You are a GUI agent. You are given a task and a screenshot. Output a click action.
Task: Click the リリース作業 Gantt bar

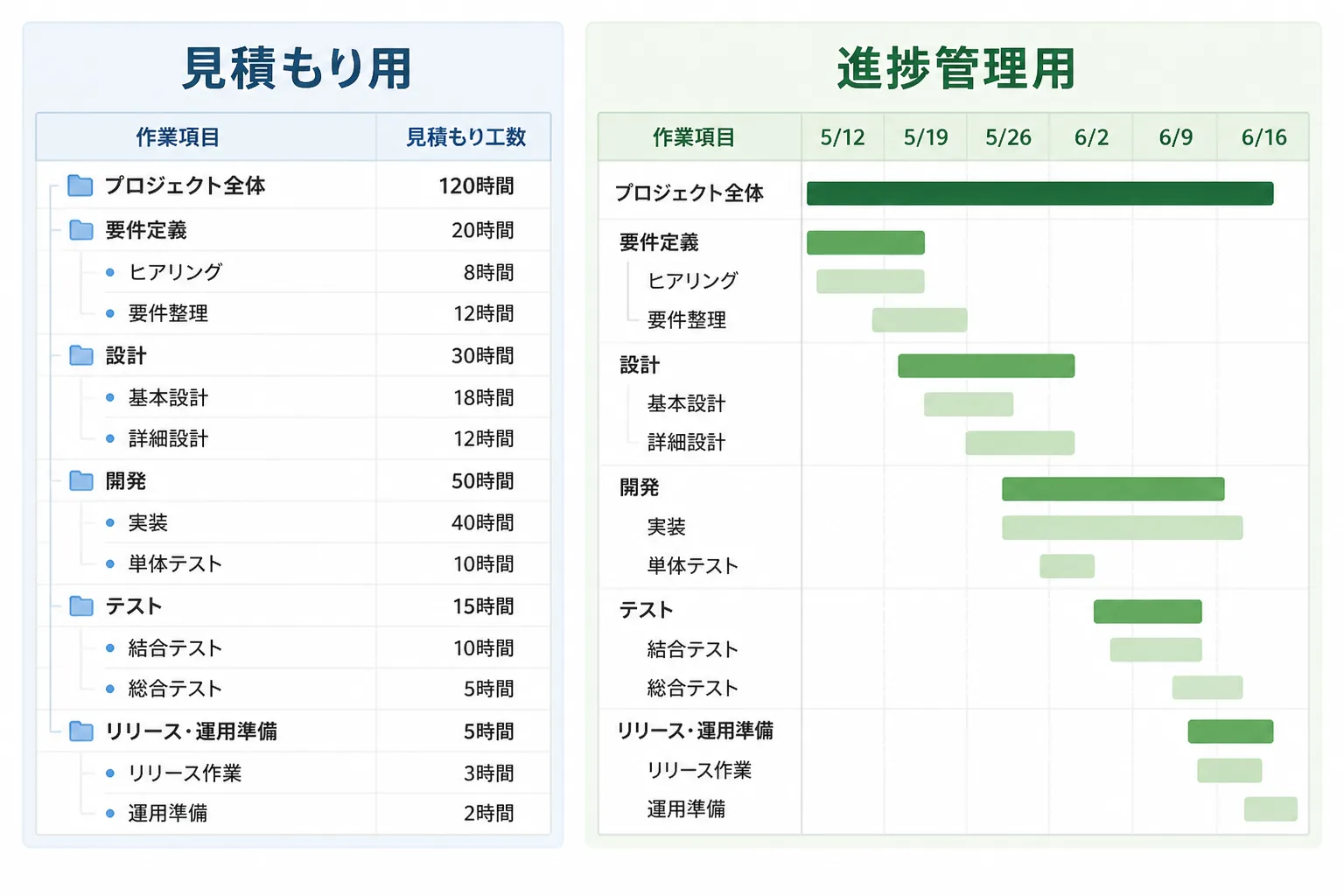click(x=1229, y=771)
